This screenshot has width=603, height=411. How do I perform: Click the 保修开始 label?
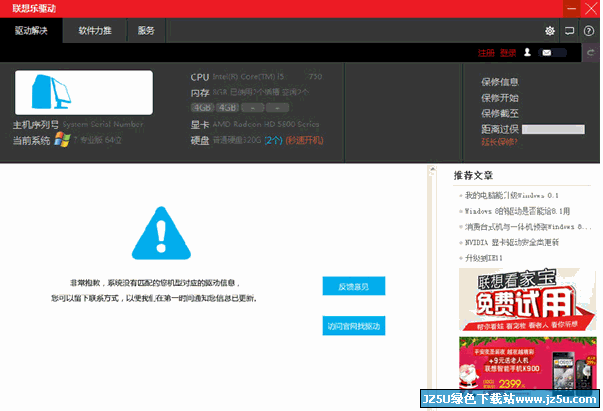(499, 98)
